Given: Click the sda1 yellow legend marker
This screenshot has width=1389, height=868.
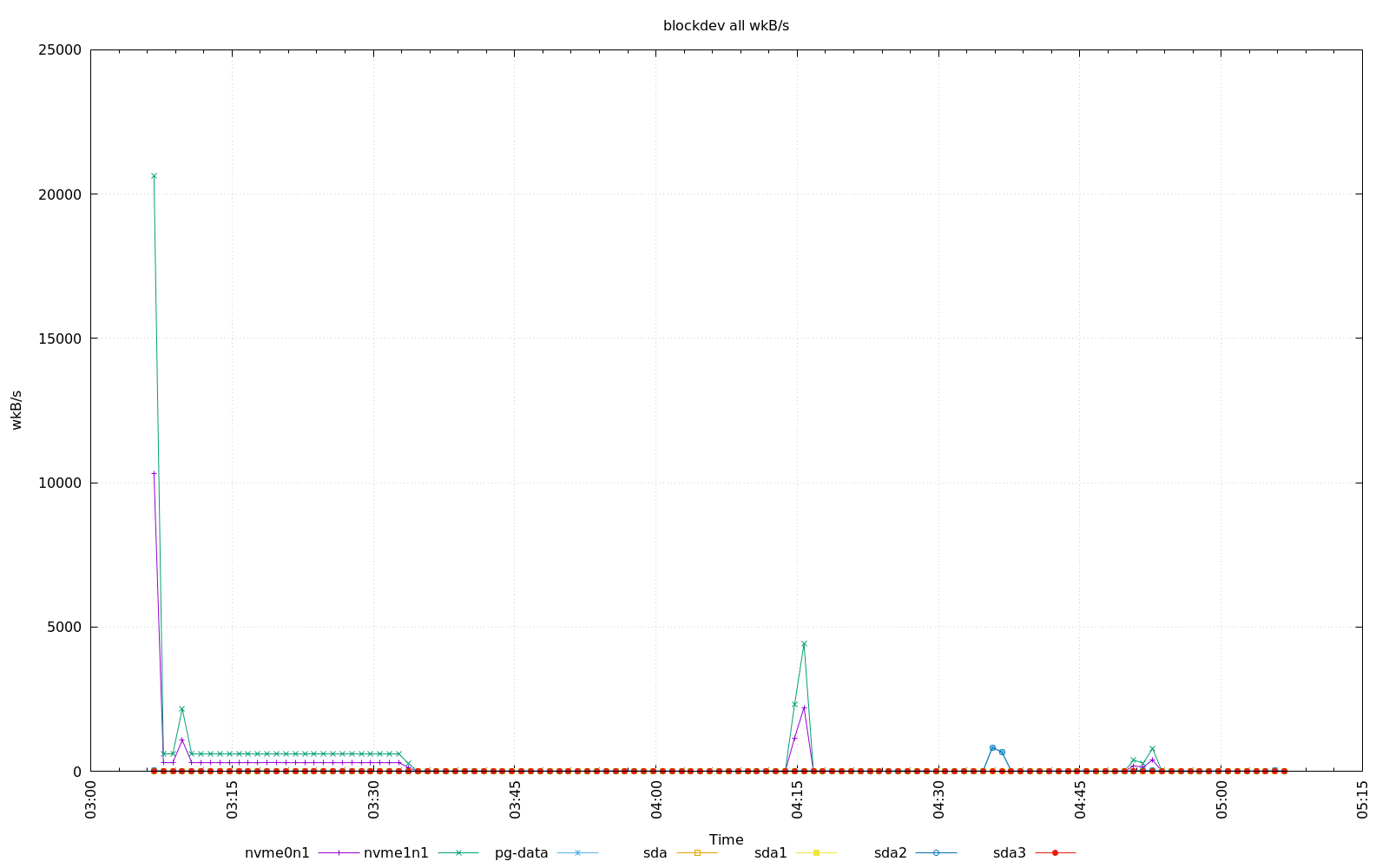Looking at the screenshot, I should tap(816, 853).
